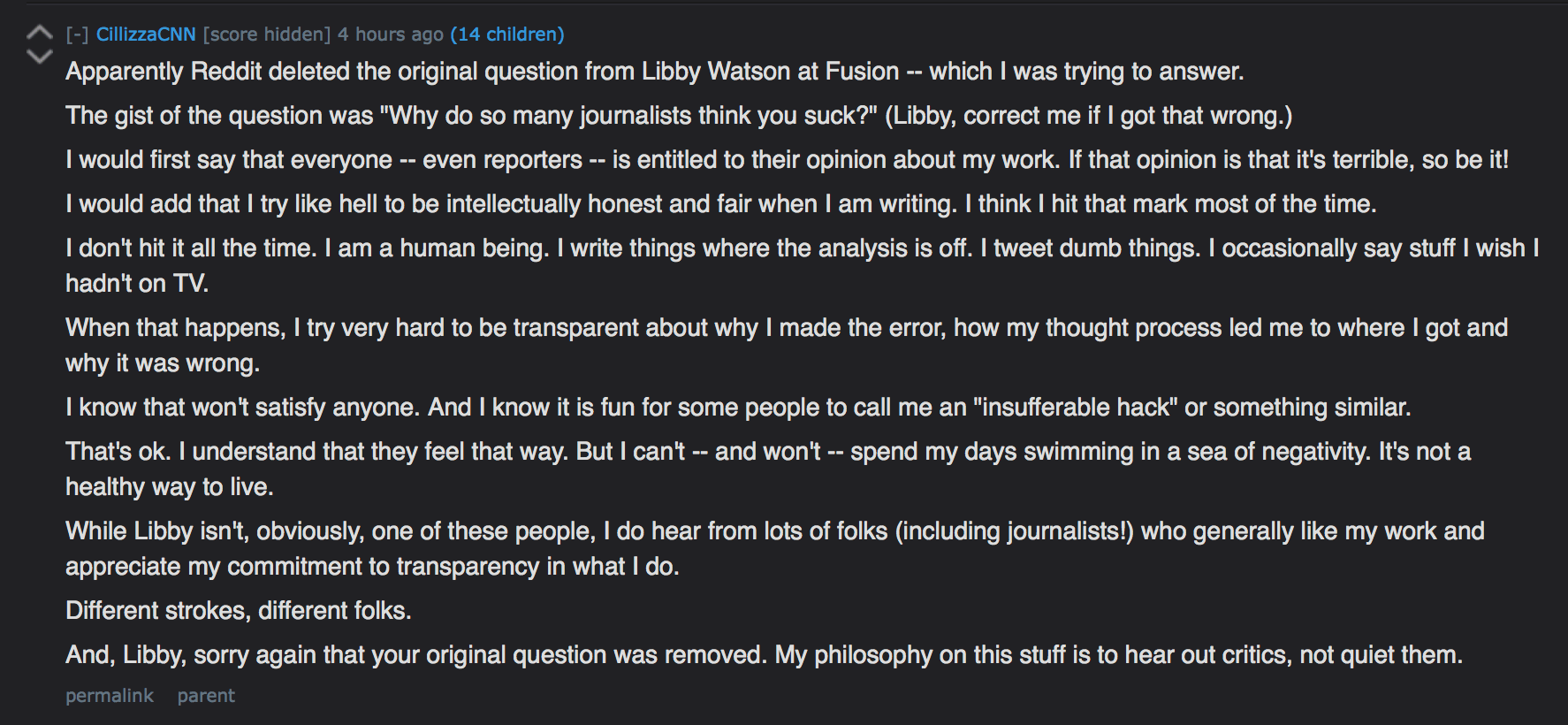The image size is (1568, 725).
Task: Upvote the CillizzaCNN comment
Action: [x=40, y=33]
